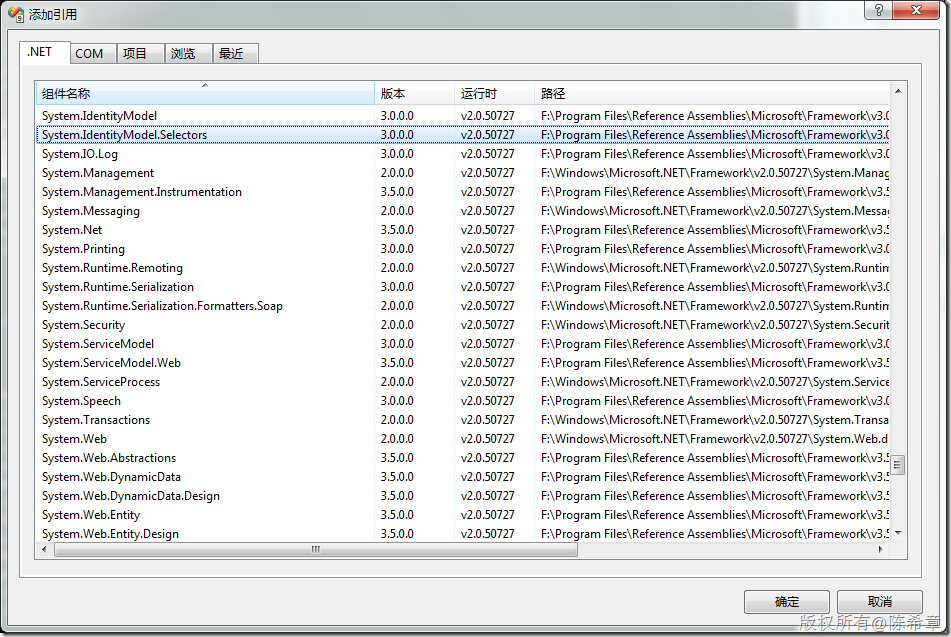Screen dimensions: 951x637
Task: Sort by 运行时 column header
Action: tap(494, 93)
